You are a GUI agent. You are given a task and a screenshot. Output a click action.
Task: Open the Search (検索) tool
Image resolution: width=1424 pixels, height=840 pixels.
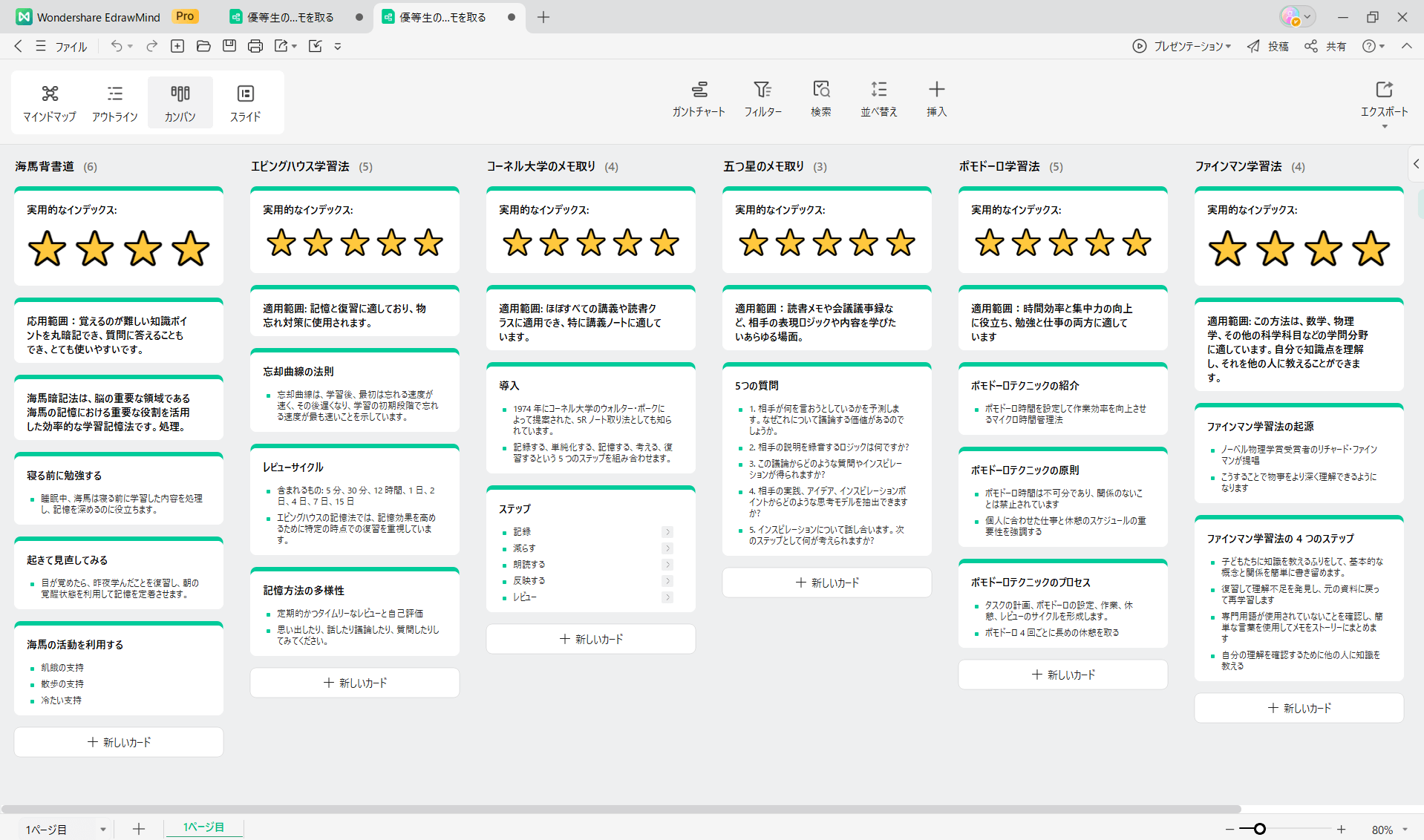pos(820,99)
